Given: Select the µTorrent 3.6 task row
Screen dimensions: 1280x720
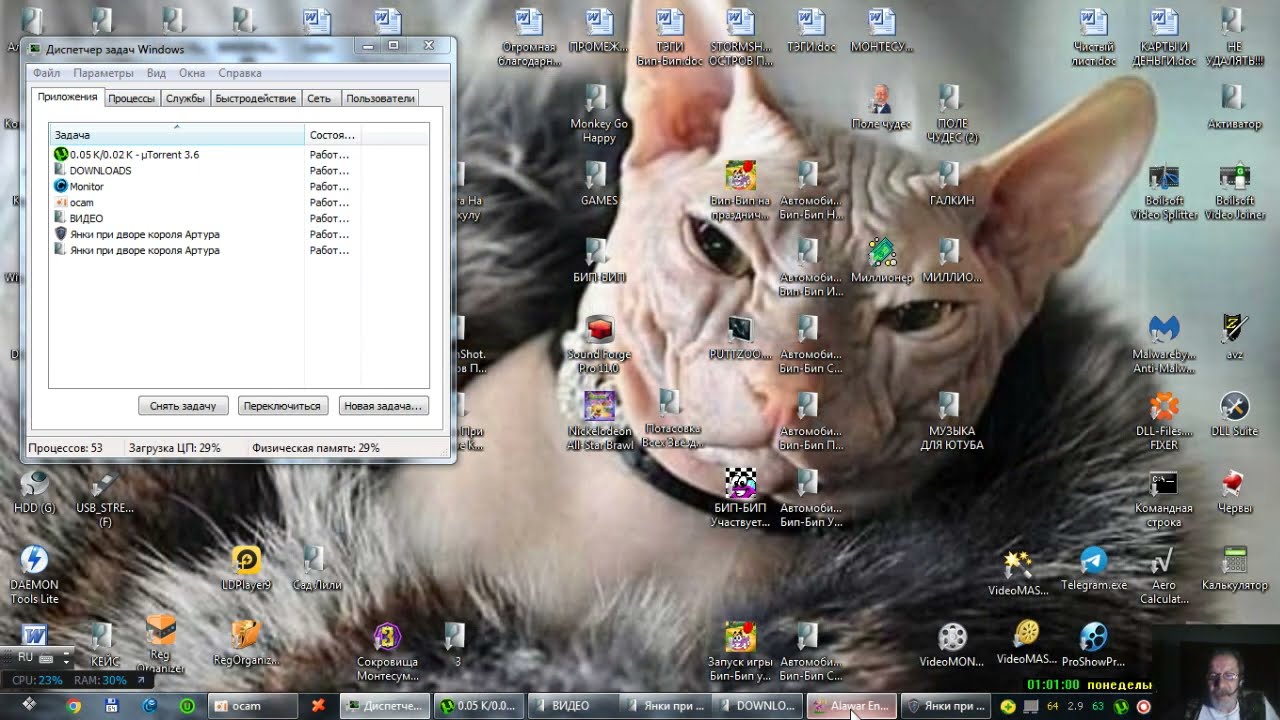Looking at the screenshot, I should (203, 154).
